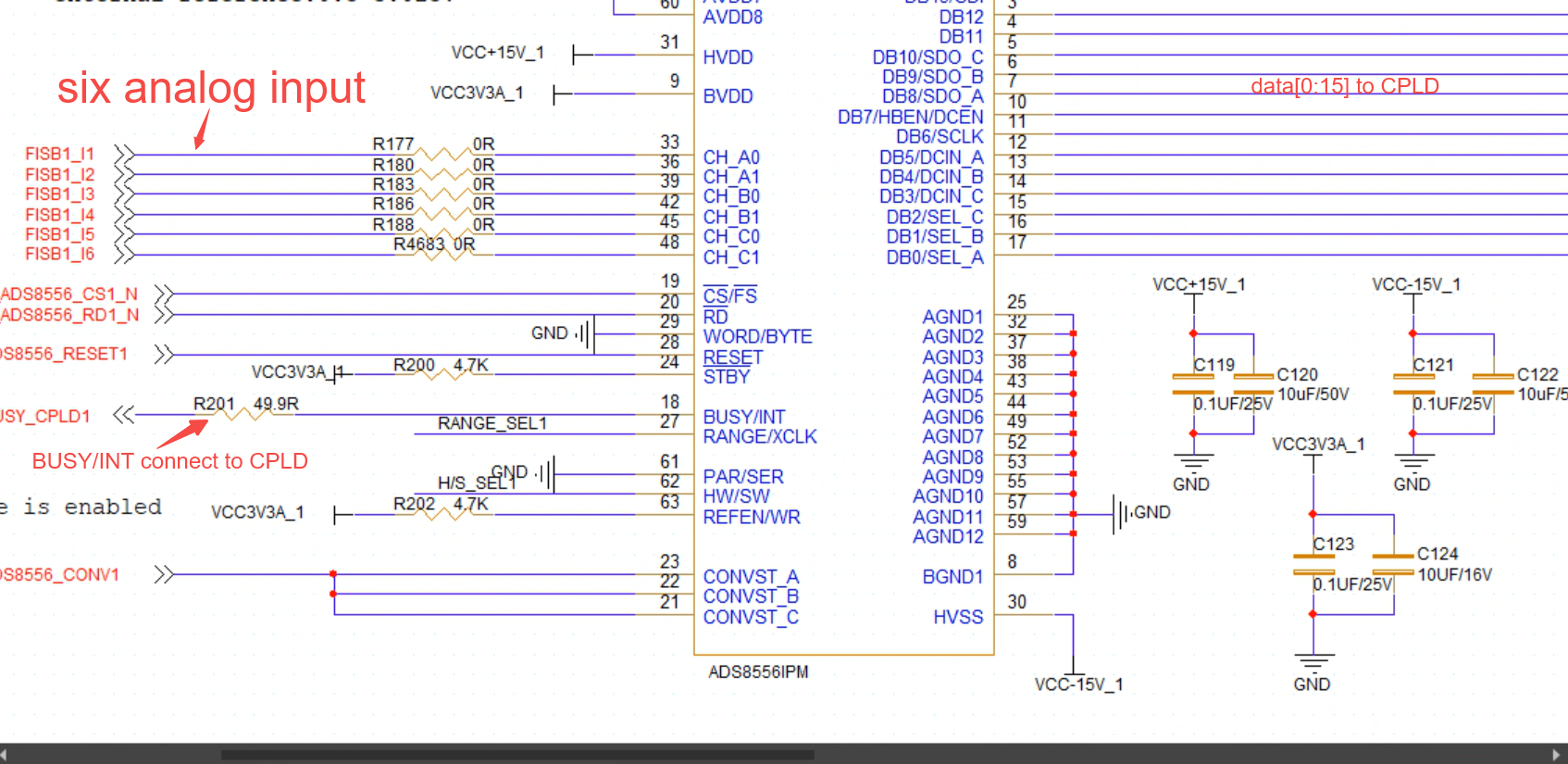Select the FISB1_I1 input port label
Image resolution: width=1568 pixels, height=764 pixels.
pos(60,154)
